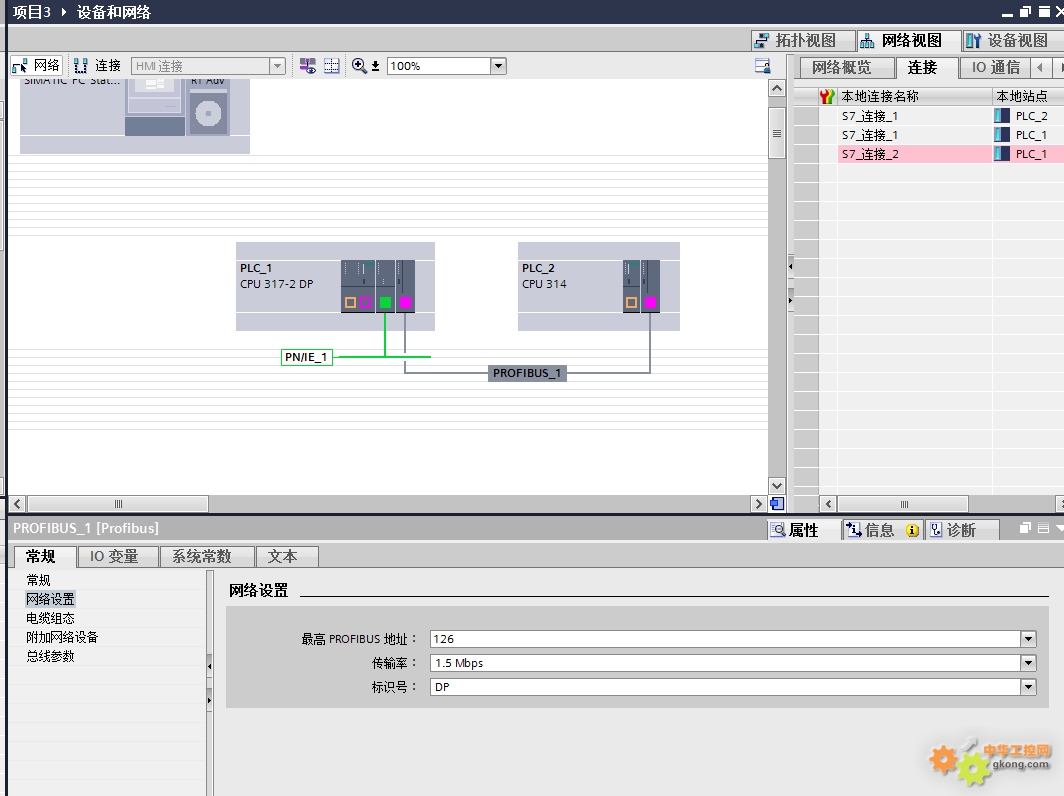Open transmission rate 1.5 Mbps dropdown
This screenshot has width=1064, height=796.
pos(1028,663)
